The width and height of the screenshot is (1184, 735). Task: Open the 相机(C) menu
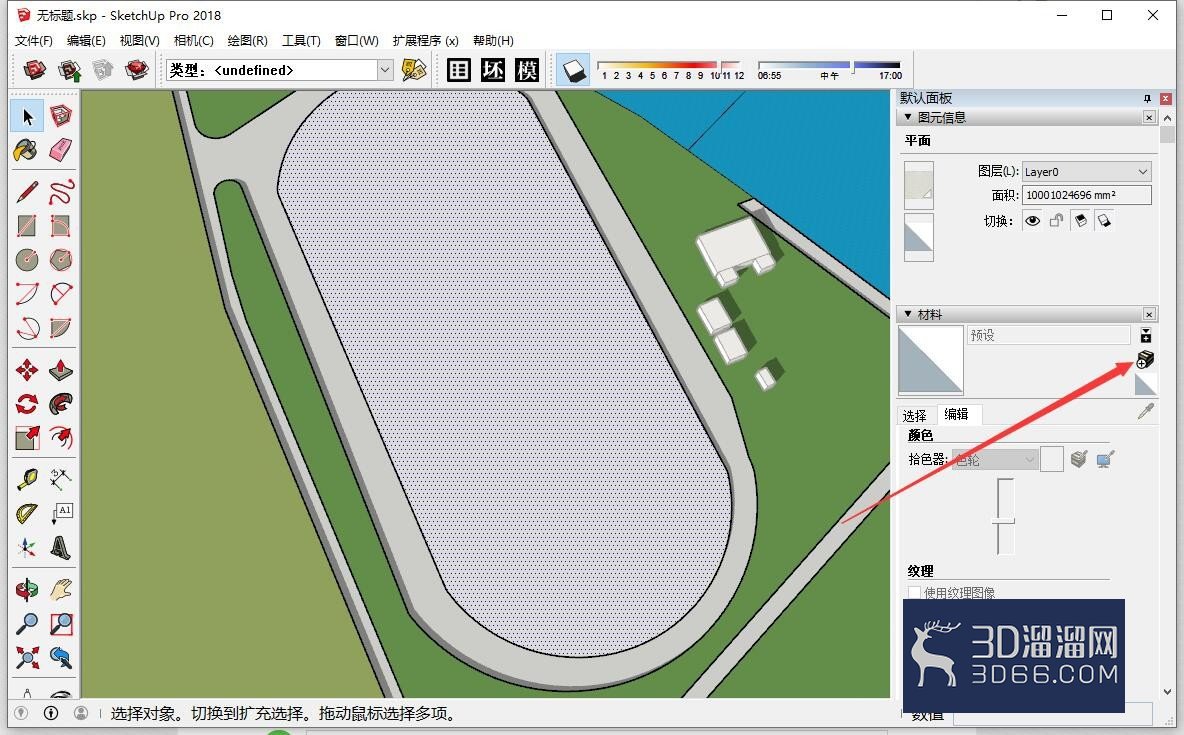click(x=193, y=40)
